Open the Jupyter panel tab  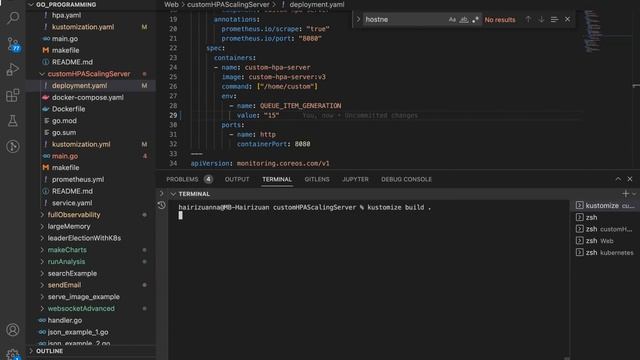[355, 179]
